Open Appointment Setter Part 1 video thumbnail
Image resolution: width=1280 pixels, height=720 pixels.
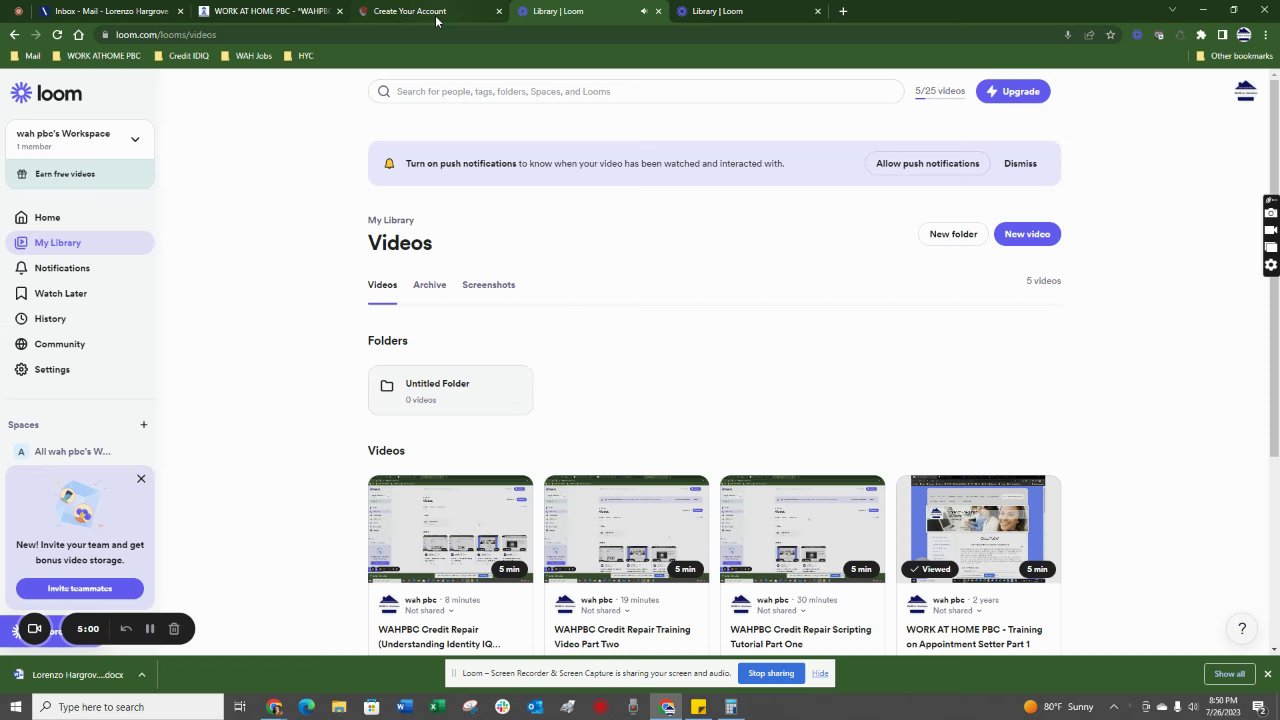[x=978, y=529]
